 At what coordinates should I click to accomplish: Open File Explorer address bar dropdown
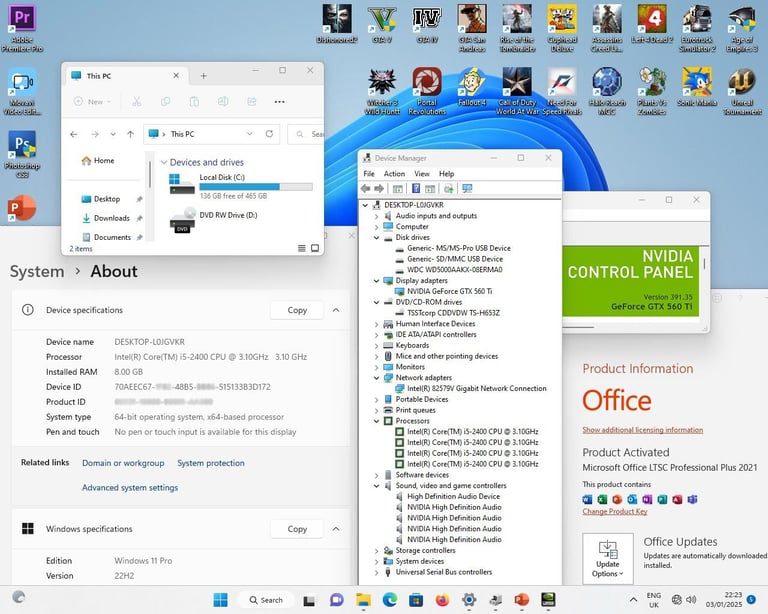[249, 134]
